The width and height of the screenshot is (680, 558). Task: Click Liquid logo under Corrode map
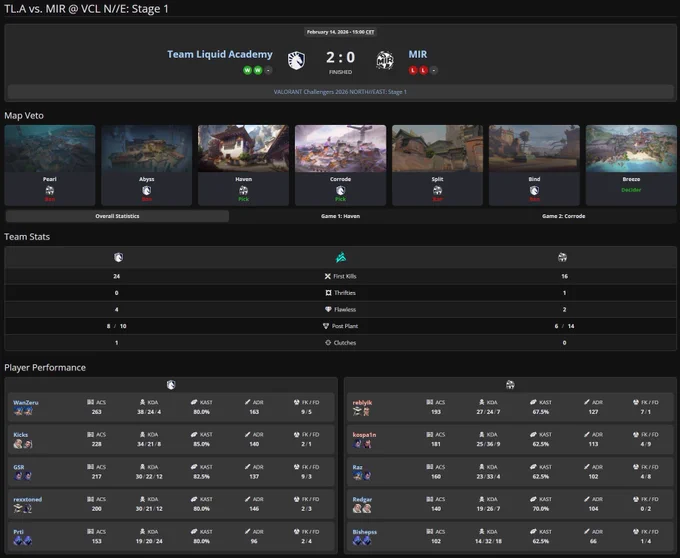tap(340, 190)
